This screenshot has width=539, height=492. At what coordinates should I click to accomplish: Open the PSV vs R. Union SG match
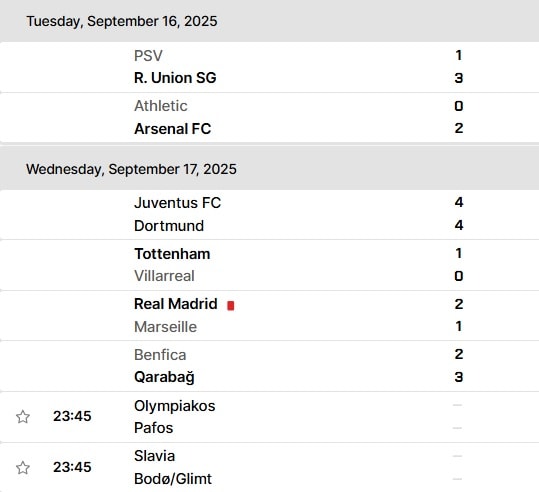tap(270, 67)
